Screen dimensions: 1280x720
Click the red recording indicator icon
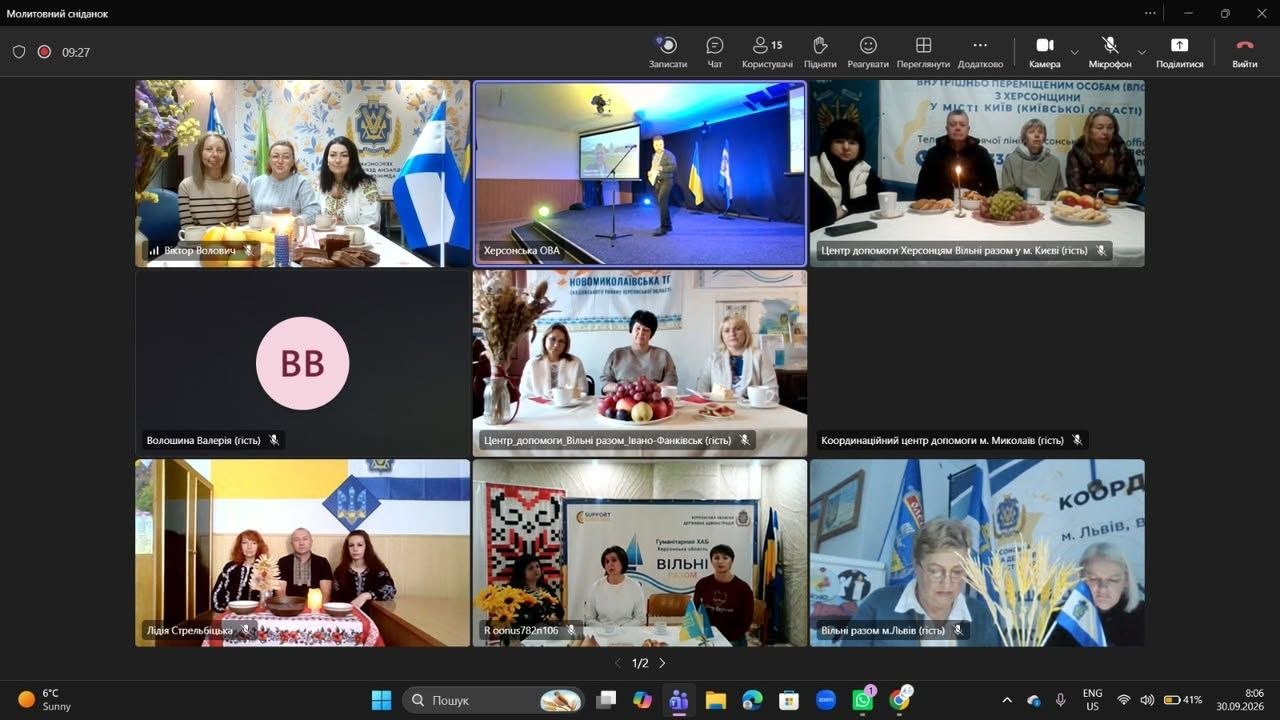[x=44, y=52]
